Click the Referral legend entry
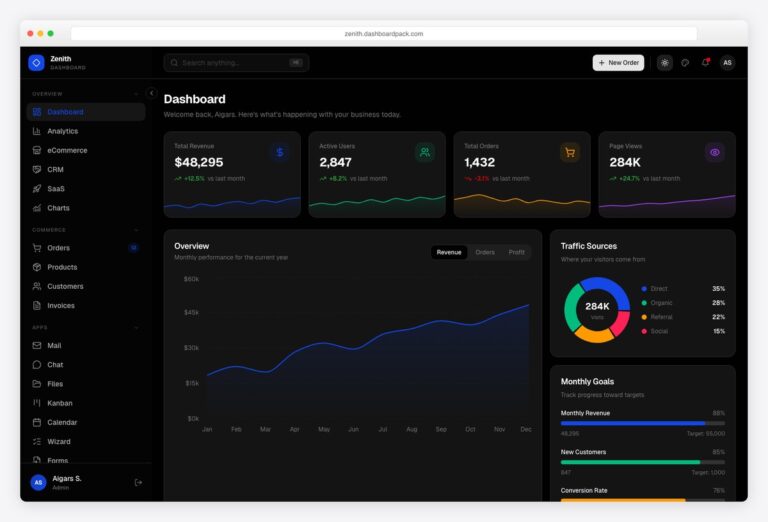This screenshot has height=522, width=768. coord(683,317)
